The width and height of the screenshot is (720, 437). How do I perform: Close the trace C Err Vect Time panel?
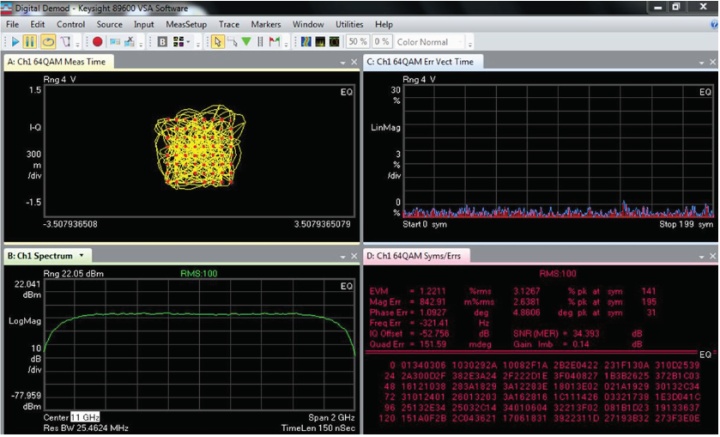[x=713, y=62]
